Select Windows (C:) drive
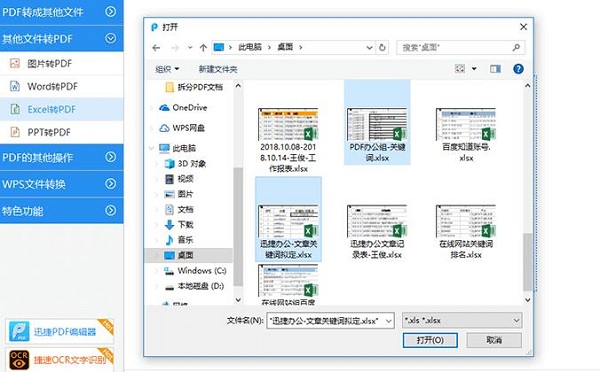Viewport: 600px width, 372px height. [x=195, y=271]
